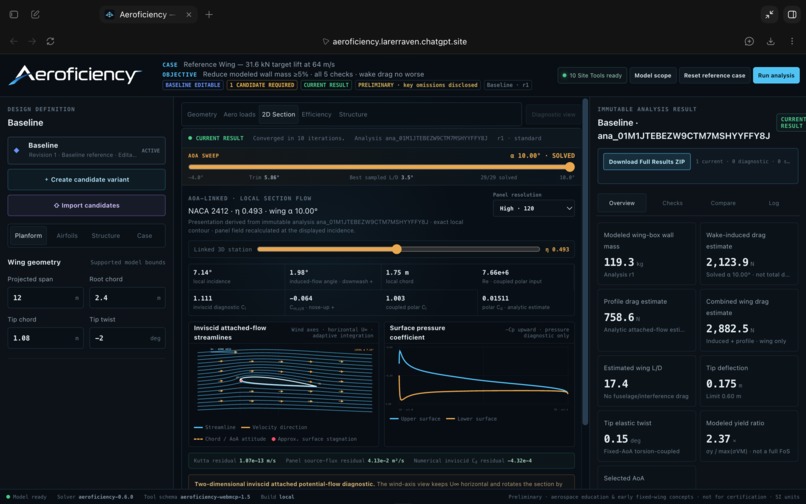The width and height of the screenshot is (806, 504).
Task: Open Model scope
Action: [x=652, y=75]
